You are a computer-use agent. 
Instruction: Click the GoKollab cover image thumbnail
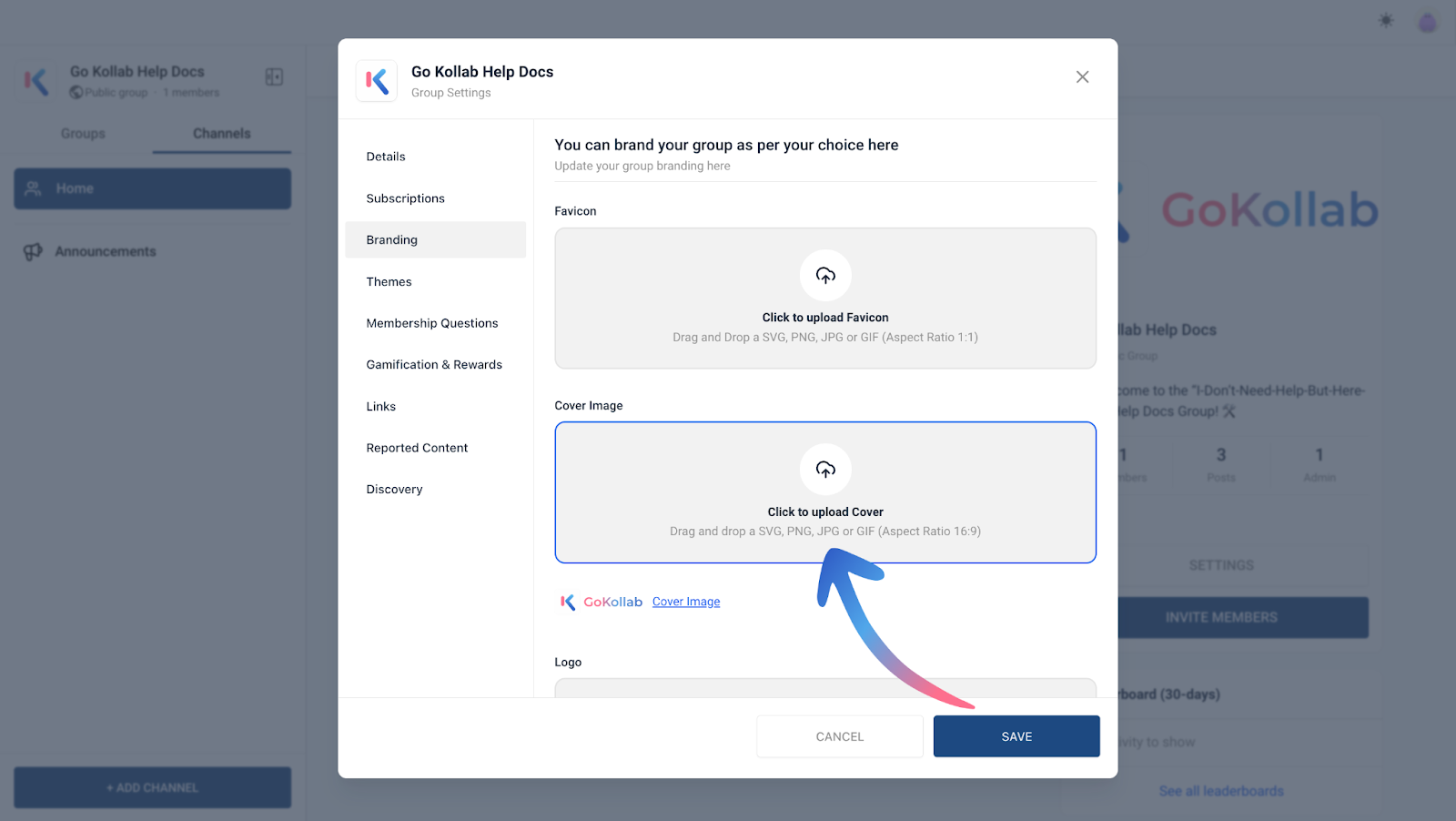click(602, 603)
